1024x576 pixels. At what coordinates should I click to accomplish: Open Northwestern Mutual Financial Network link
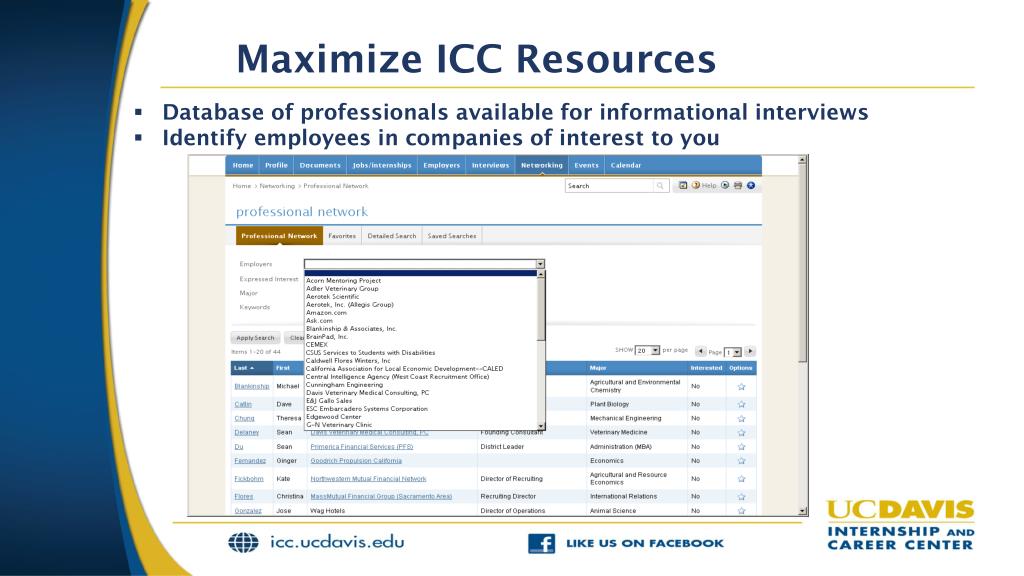point(368,479)
